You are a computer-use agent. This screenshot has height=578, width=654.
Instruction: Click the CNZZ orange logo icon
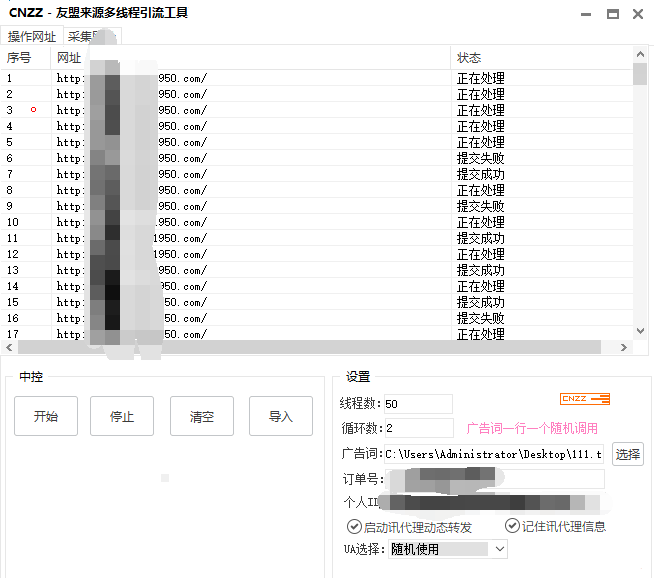point(585,399)
